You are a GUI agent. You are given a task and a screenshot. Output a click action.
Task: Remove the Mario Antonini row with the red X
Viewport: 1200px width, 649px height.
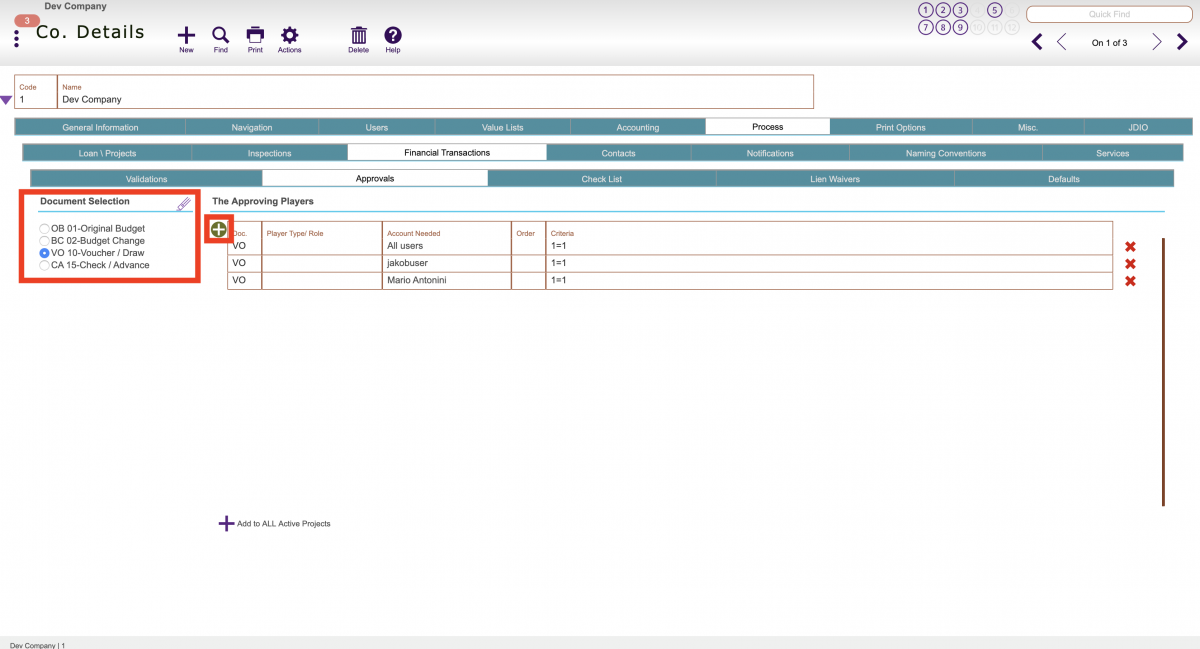pos(1130,281)
